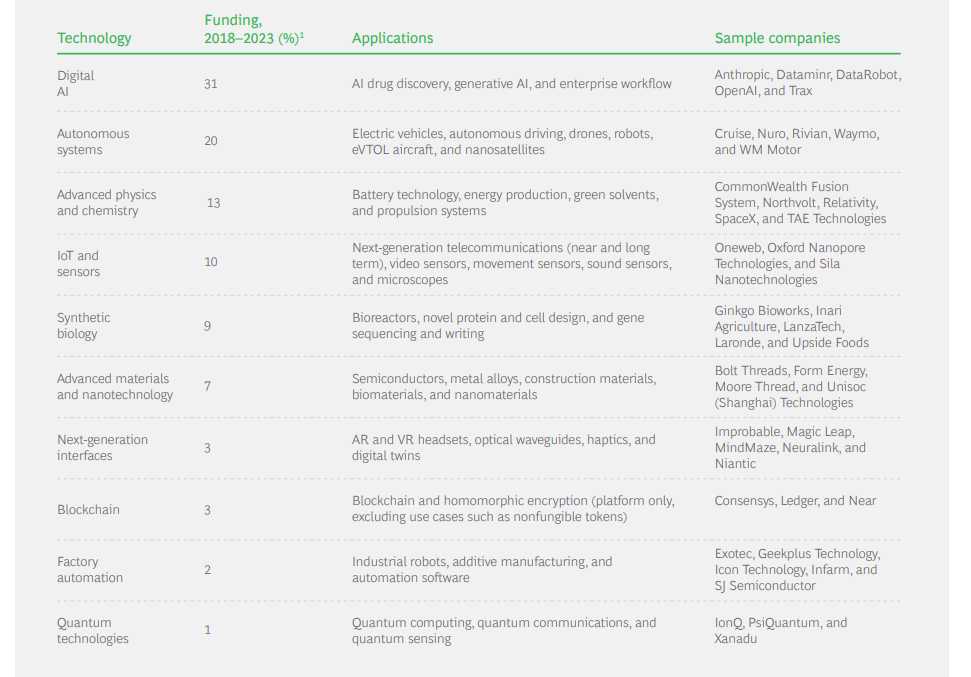This screenshot has height=677, width=971.
Task: Click Advanced materials and nanotechnology label
Action: click(x=115, y=387)
